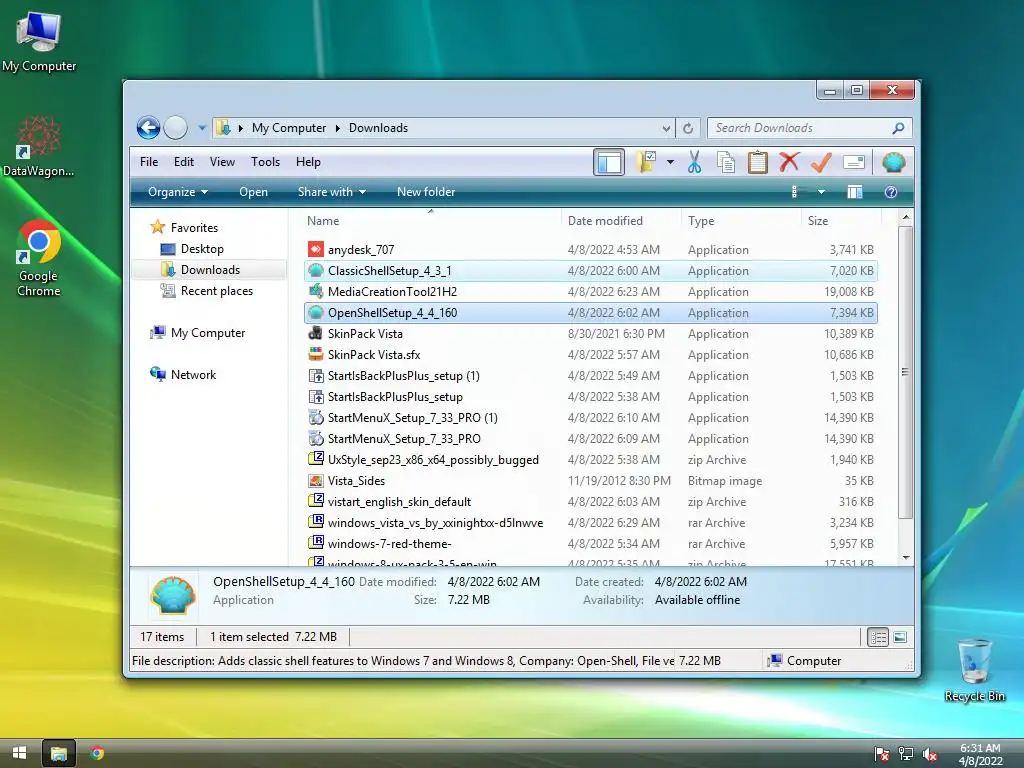The width and height of the screenshot is (1024, 768).
Task: Paste from the clipboard toolbar icon
Action: [x=758, y=162]
